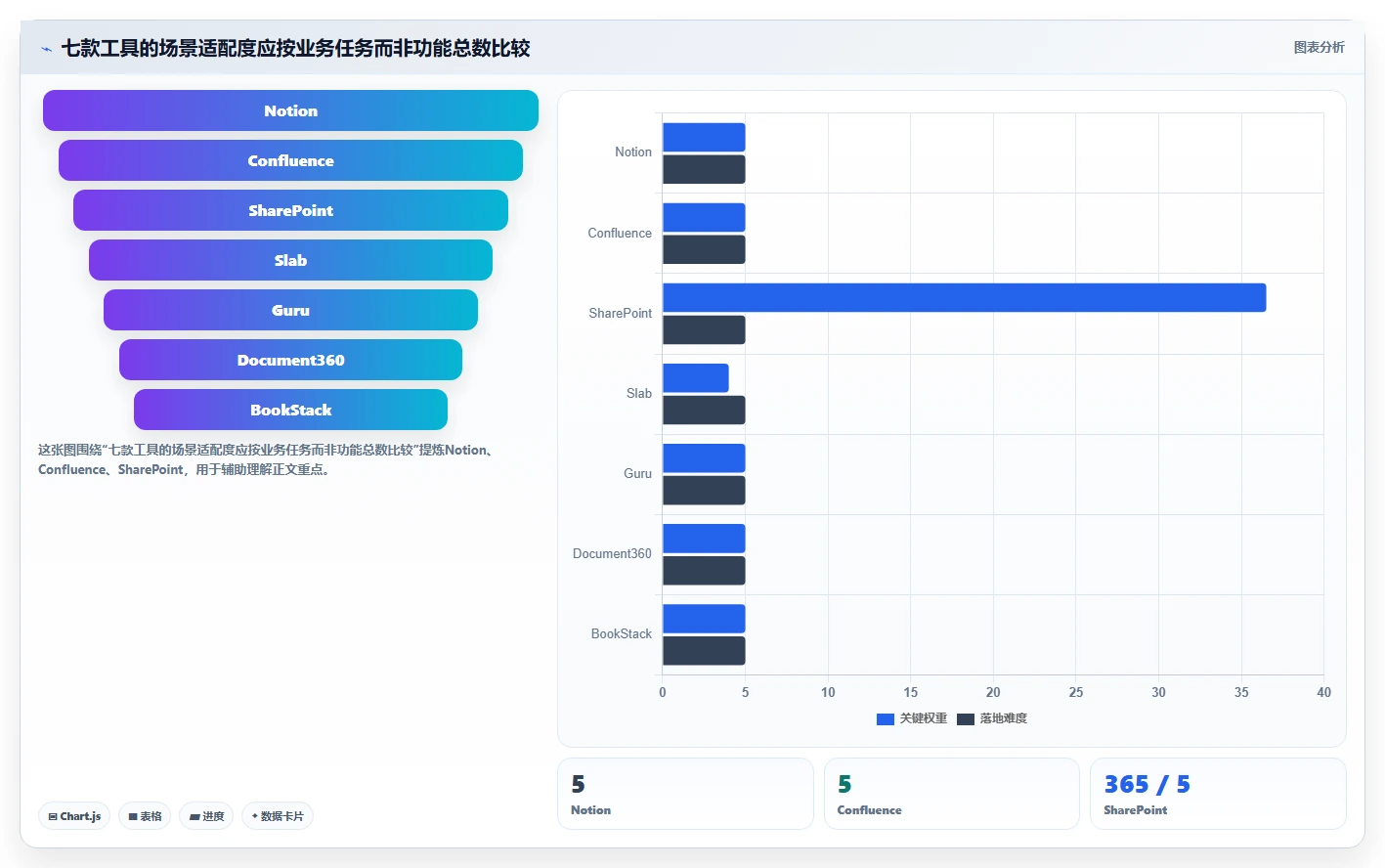Image resolution: width=1385 pixels, height=868 pixels.
Task: Click the small icon before the title
Action: click(46, 49)
